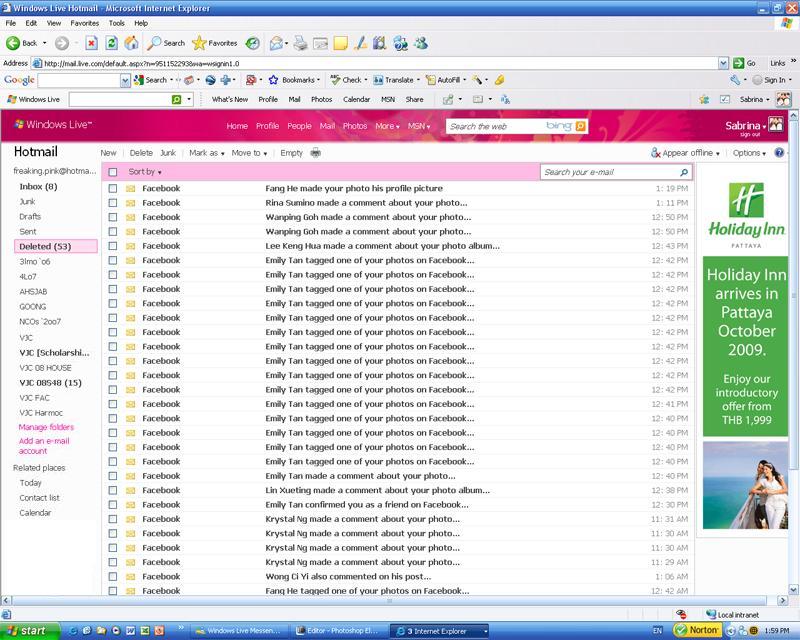This screenshot has width=800, height=640.
Task: Click the Bing orange search button
Action: click(580, 126)
